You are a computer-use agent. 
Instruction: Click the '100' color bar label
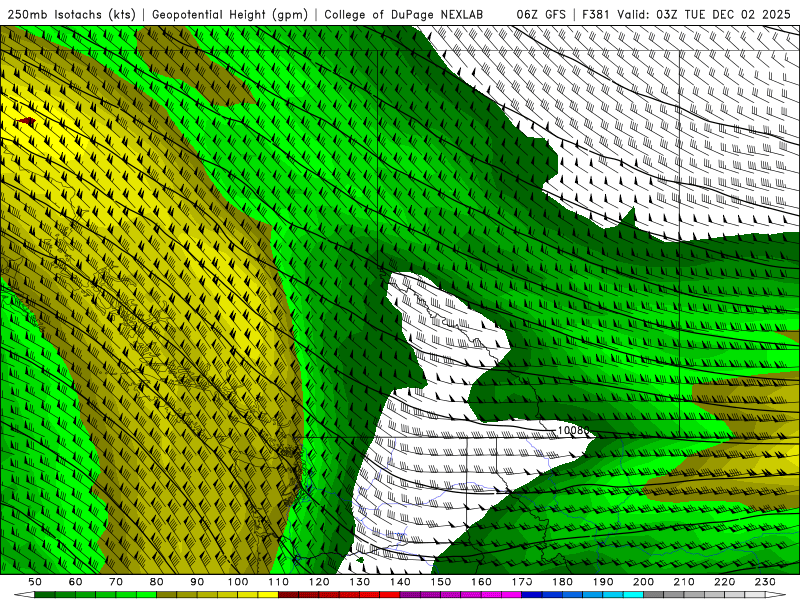[x=238, y=582]
